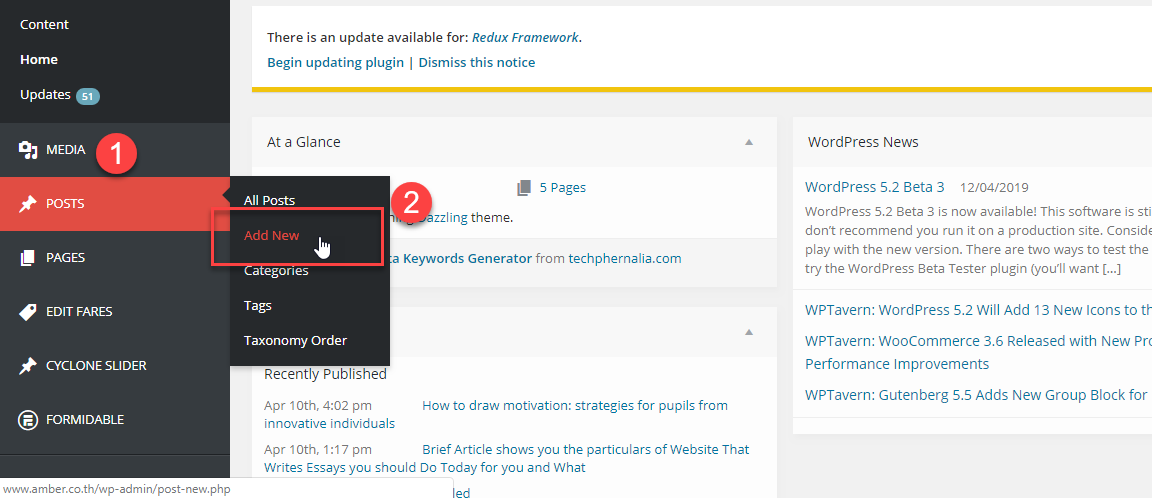The height and width of the screenshot is (498, 1152).
Task: Open the 5 Pages link
Action: pyautogui.click(x=563, y=187)
